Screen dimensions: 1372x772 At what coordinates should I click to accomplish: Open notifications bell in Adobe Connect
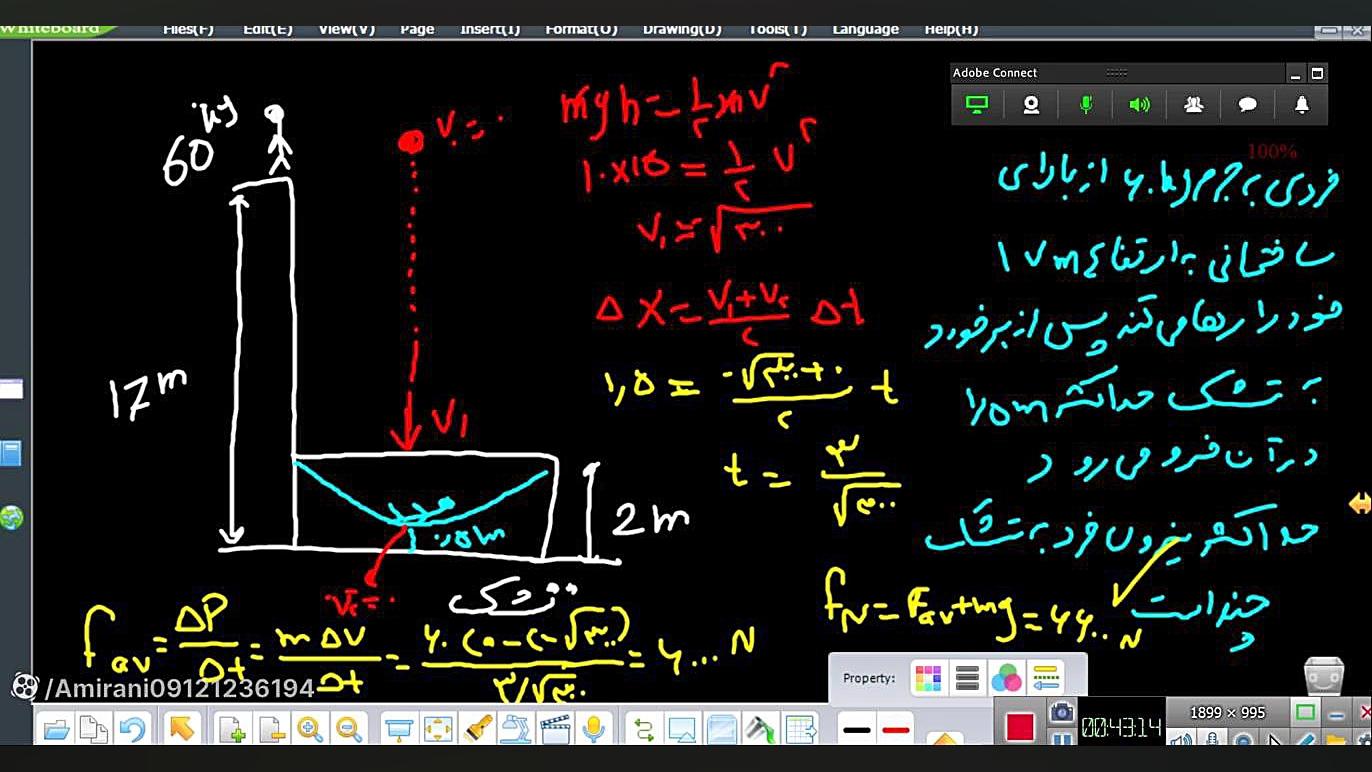[x=1301, y=105]
